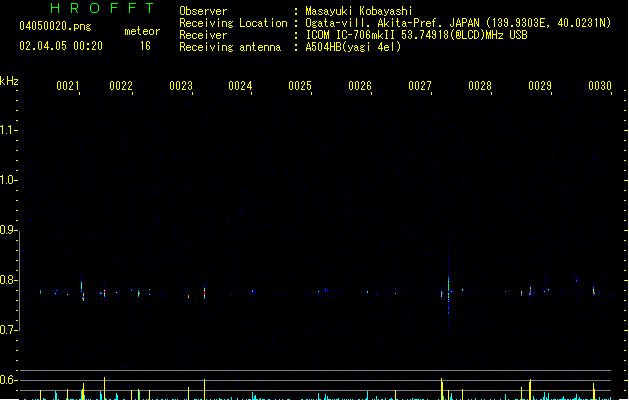
Task: Click the Ogata-vill. Akita-Pref. JAPAN location text
Action: 458,23
